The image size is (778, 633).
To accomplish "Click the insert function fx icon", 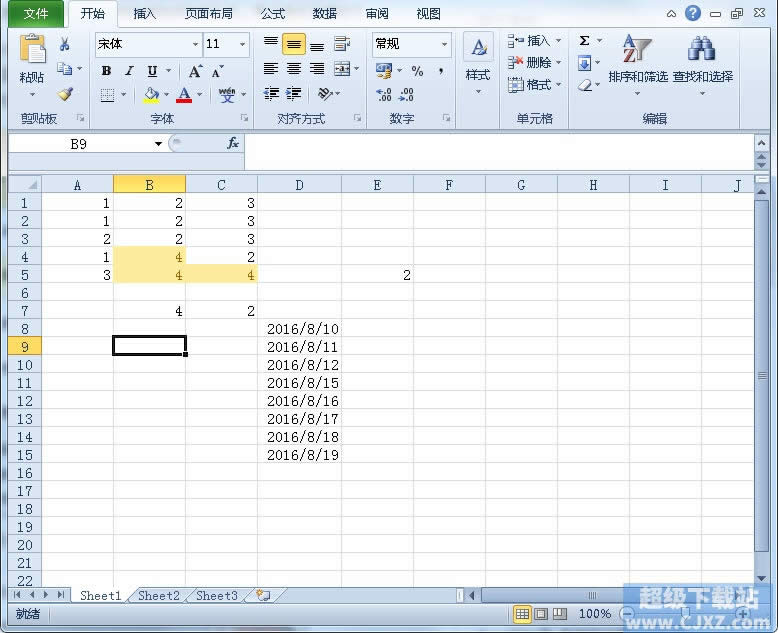I will (232, 144).
